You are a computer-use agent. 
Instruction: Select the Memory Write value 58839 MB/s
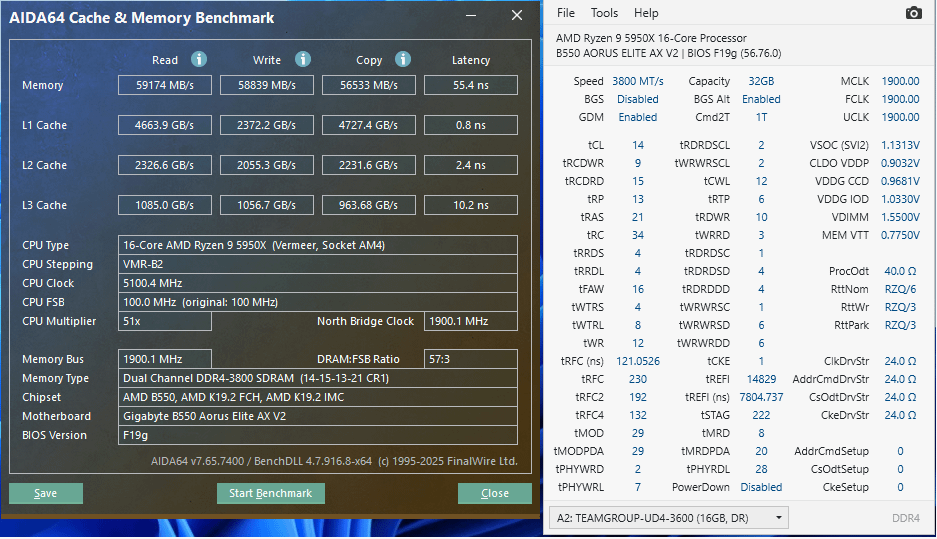(x=267, y=85)
